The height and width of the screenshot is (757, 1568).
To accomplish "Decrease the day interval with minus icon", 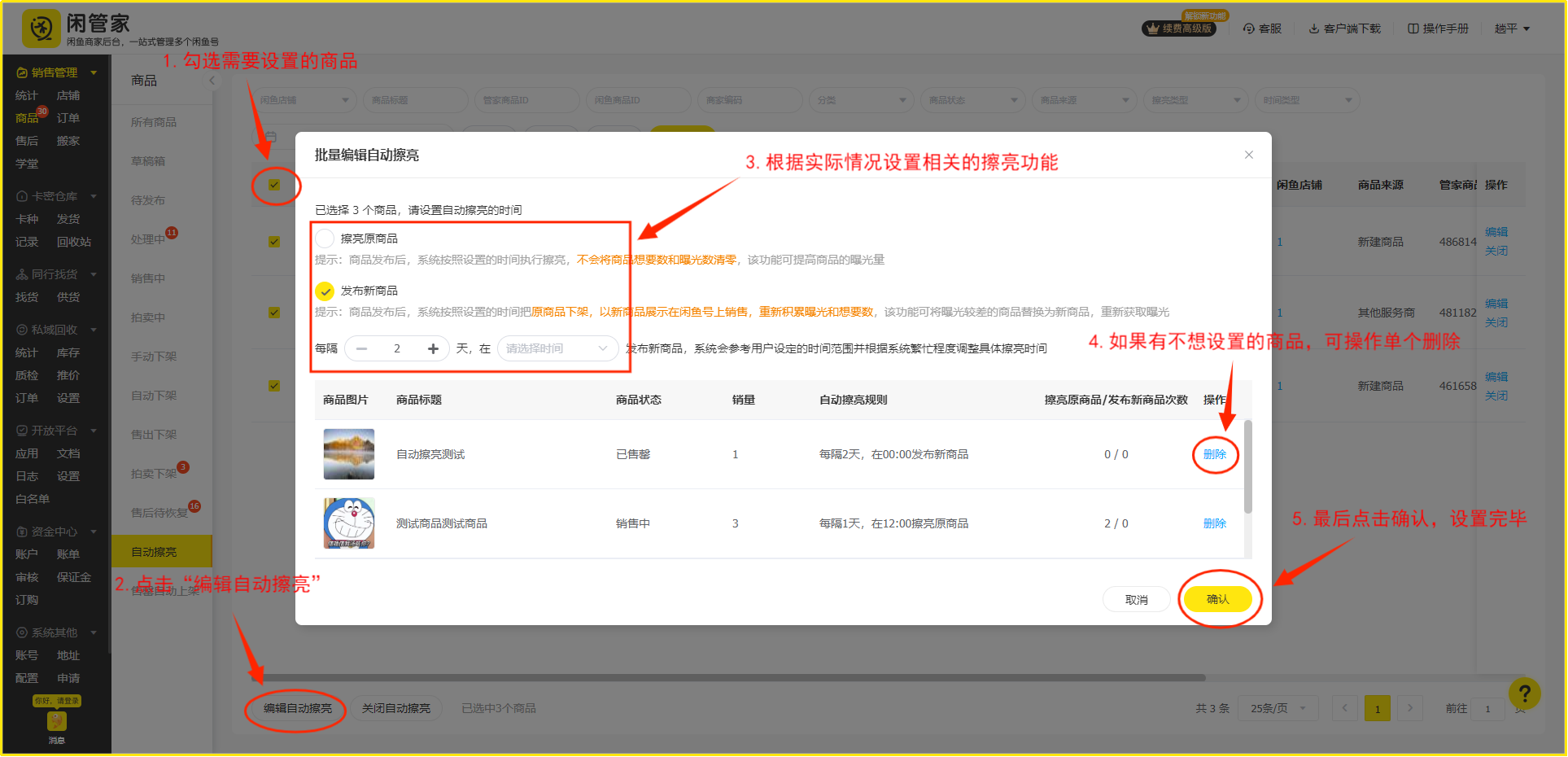I will (362, 348).
